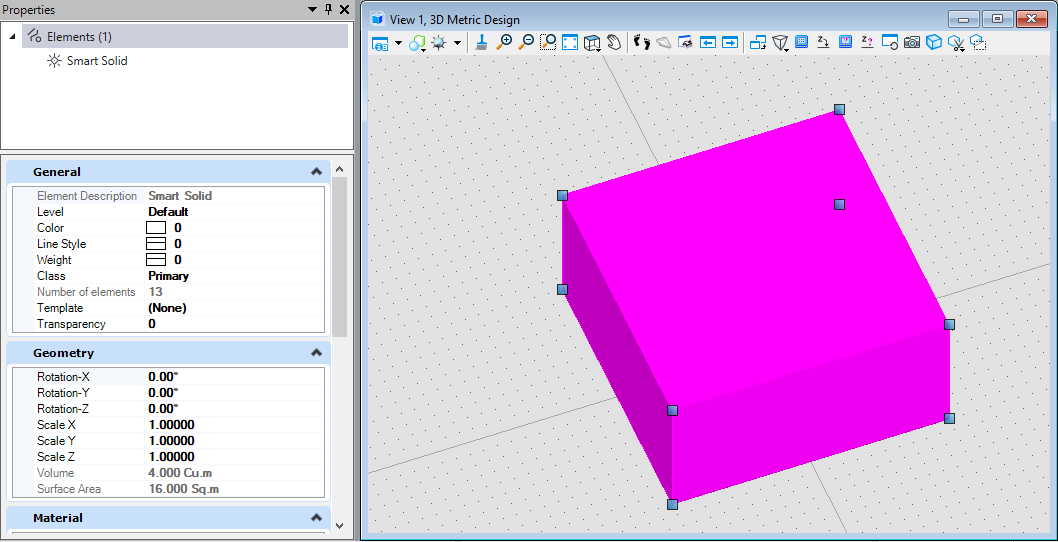The width and height of the screenshot is (1058, 542).
Task: Select the Fly paper plane tool
Action: click(x=664, y=43)
